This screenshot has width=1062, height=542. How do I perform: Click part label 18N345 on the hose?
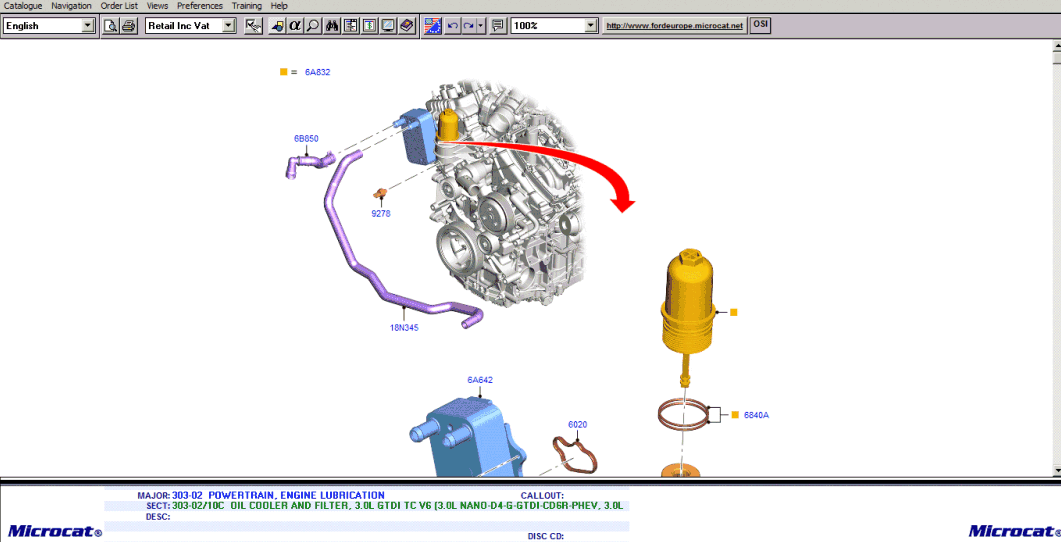pyautogui.click(x=404, y=327)
